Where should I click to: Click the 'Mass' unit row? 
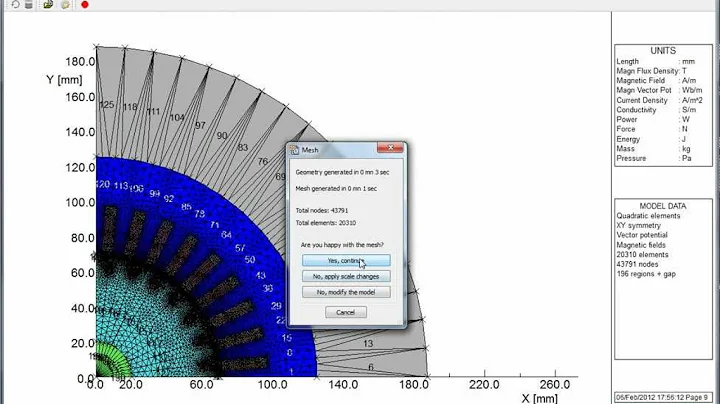tap(653, 149)
